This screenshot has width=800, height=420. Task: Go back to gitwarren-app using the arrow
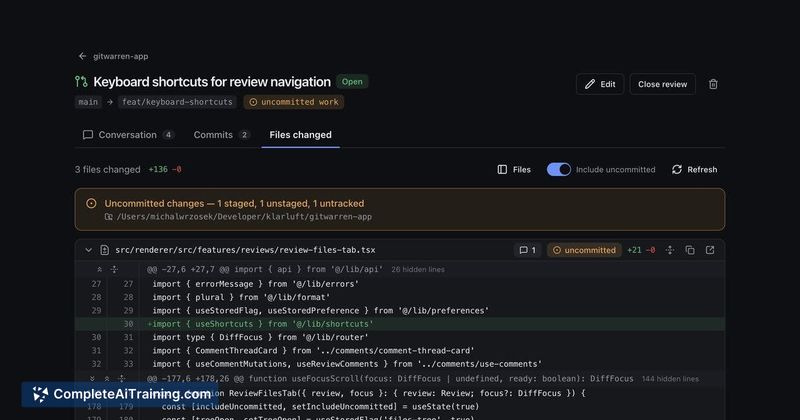point(82,56)
